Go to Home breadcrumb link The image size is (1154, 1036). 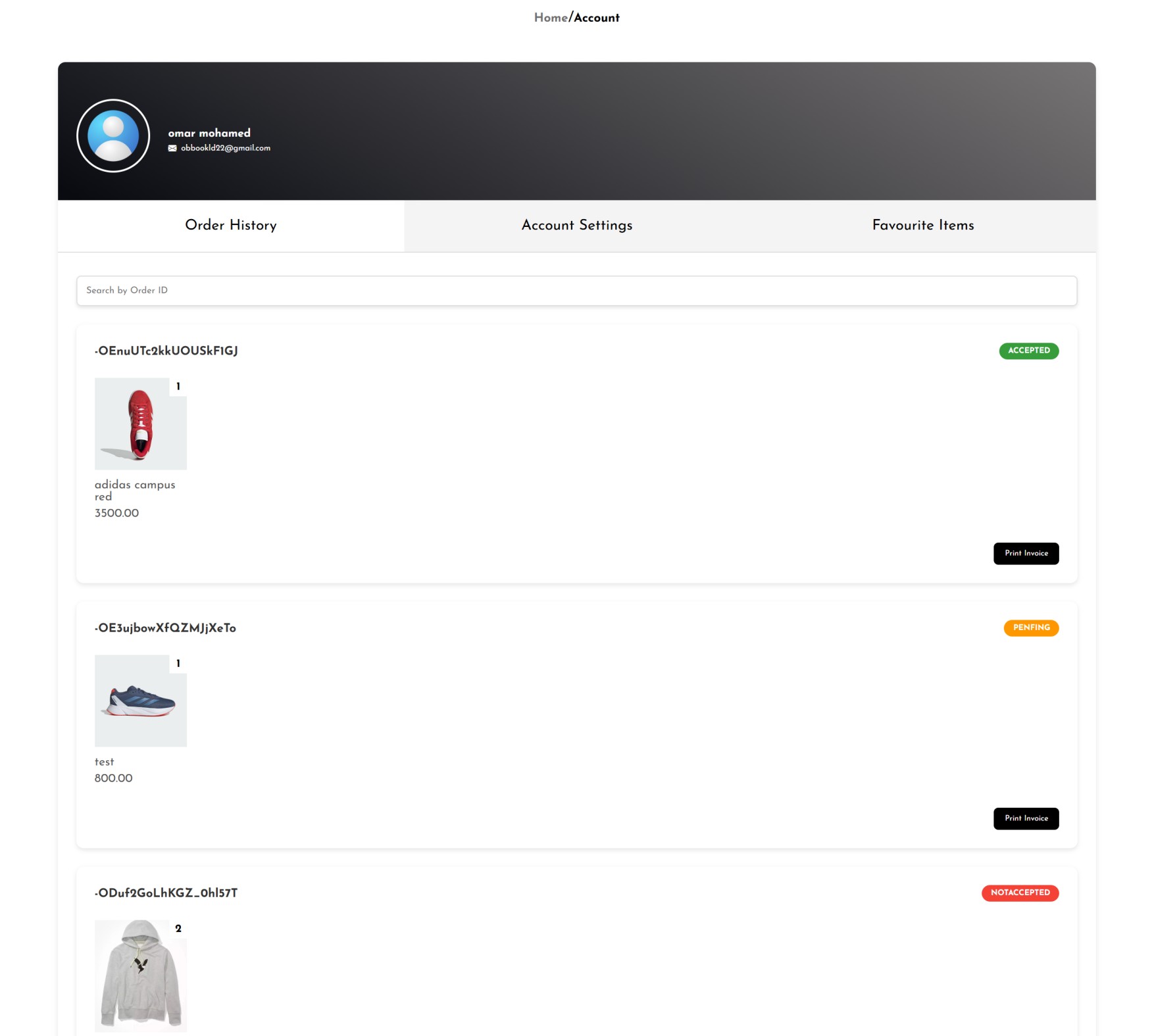tap(551, 18)
